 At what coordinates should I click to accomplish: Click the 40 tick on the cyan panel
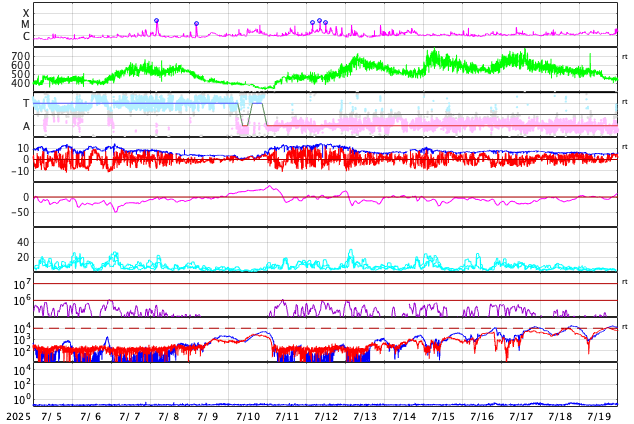[23, 242]
